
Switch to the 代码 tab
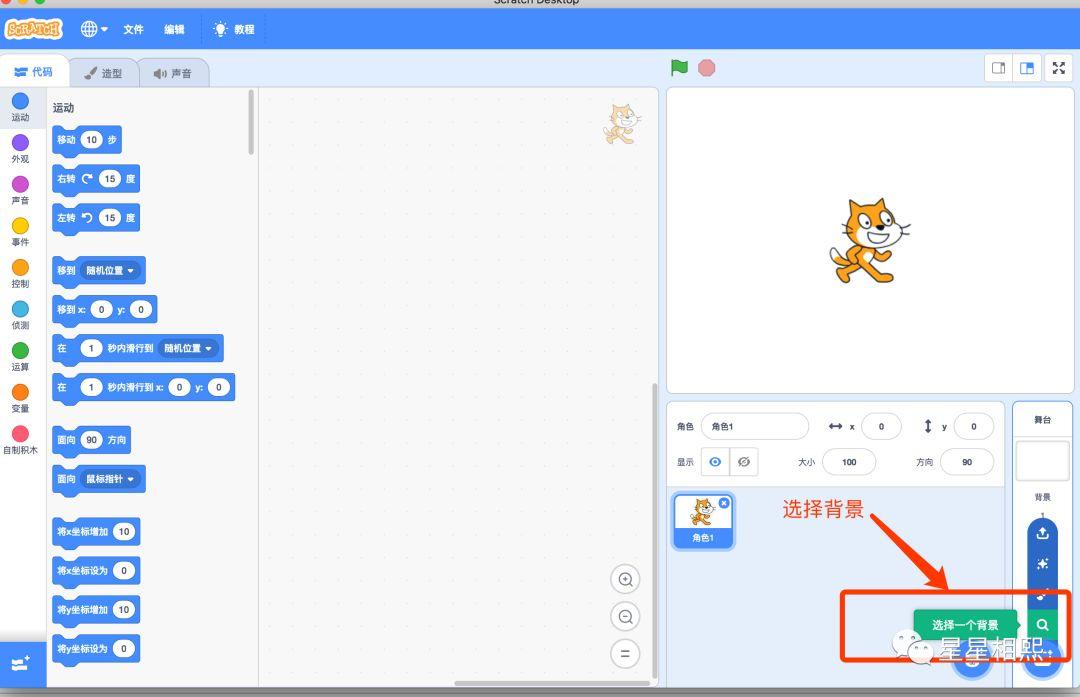(34, 72)
